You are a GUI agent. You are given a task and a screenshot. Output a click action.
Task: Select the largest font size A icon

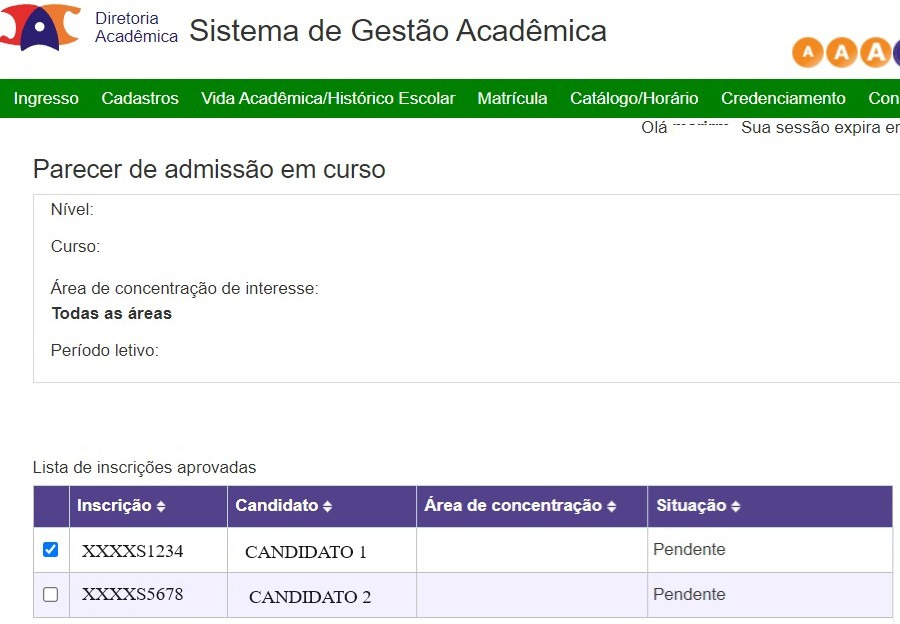pos(875,52)
